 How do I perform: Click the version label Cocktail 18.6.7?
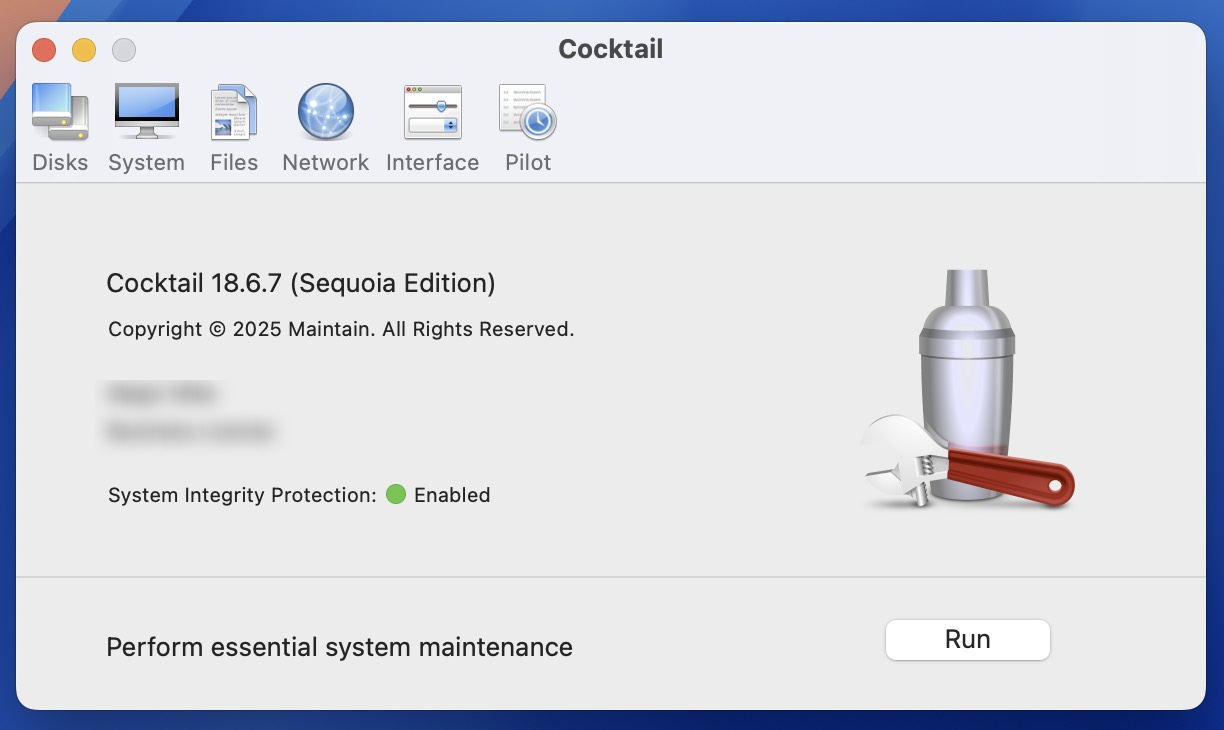pos(300,283)
